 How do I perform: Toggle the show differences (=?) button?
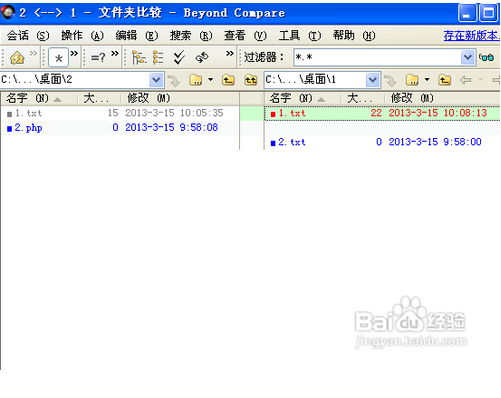tap(98, 58)
